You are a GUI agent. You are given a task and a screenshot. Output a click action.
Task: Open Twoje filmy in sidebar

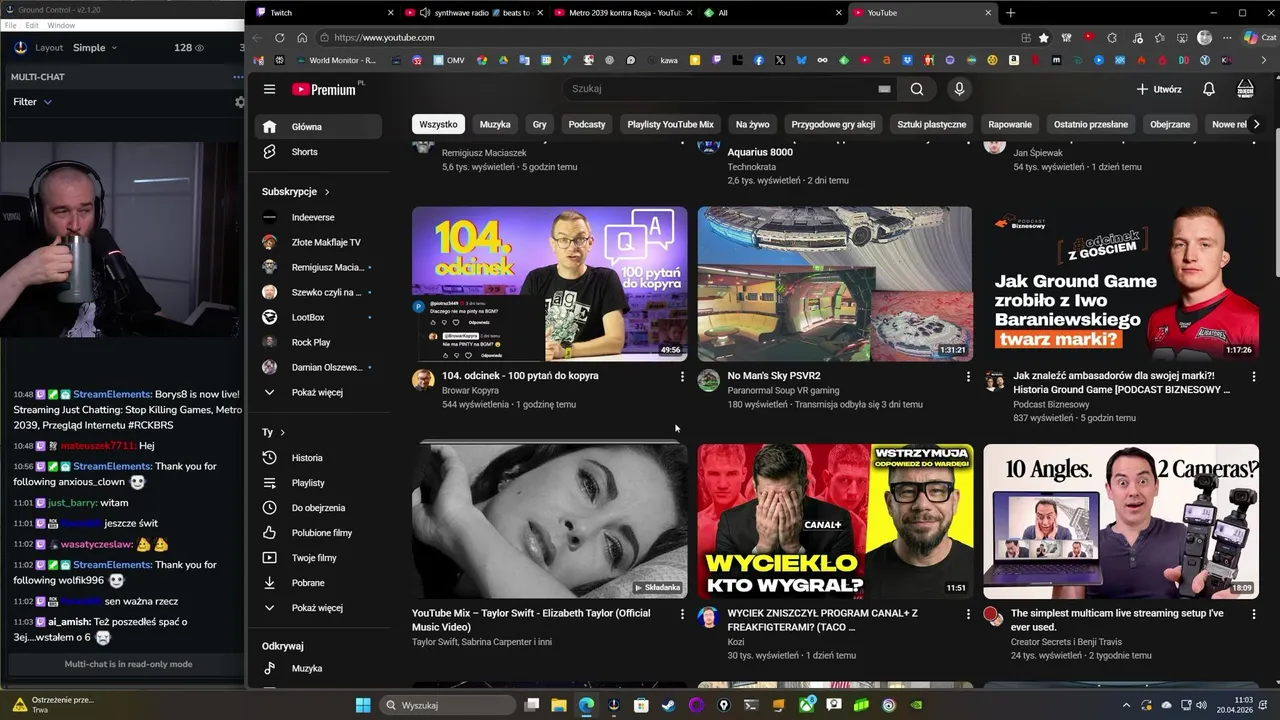(317, 558)
